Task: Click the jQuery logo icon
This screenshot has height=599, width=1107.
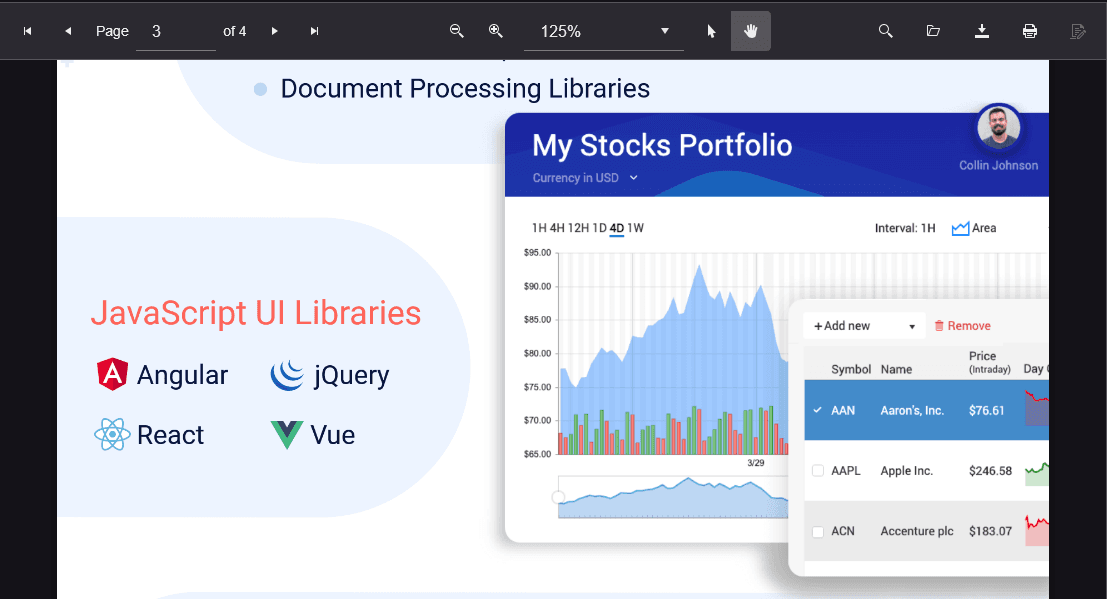Action: (x=287, y=375)
